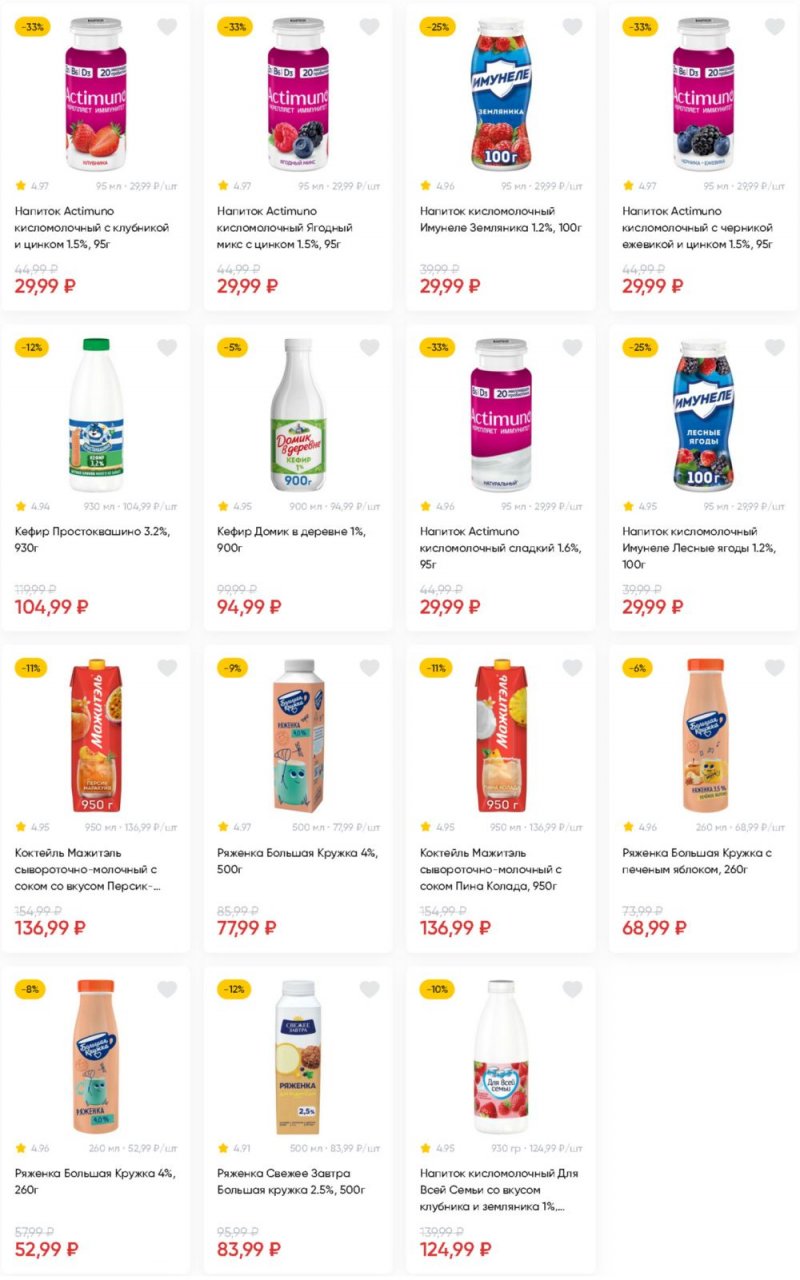This screenshot has width=800, height=1280.
Task: Click the 4.97 star rating on Actimuno клубника
Action: point(33,186)
